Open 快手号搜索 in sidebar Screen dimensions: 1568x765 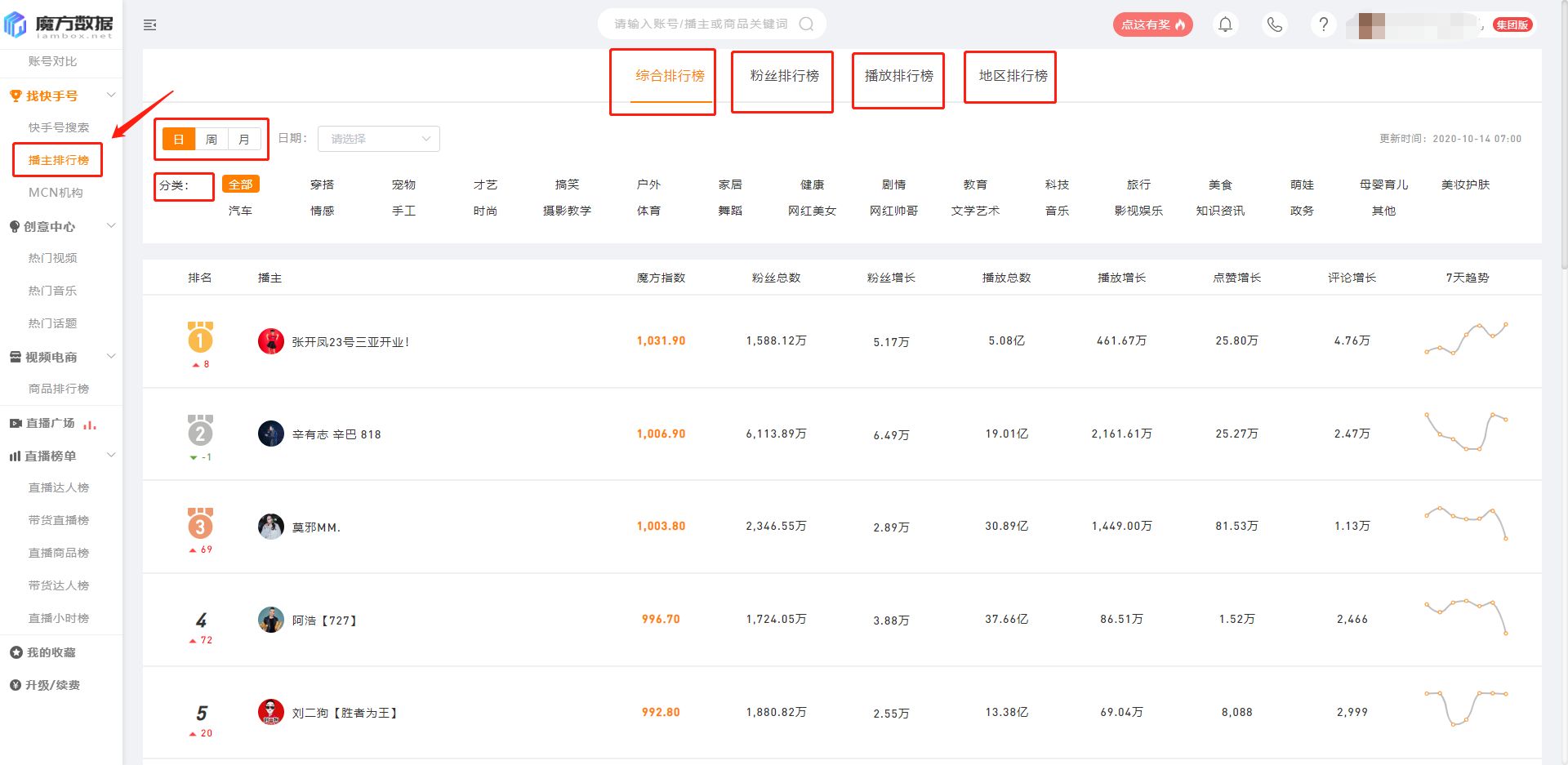coord(59,127)
